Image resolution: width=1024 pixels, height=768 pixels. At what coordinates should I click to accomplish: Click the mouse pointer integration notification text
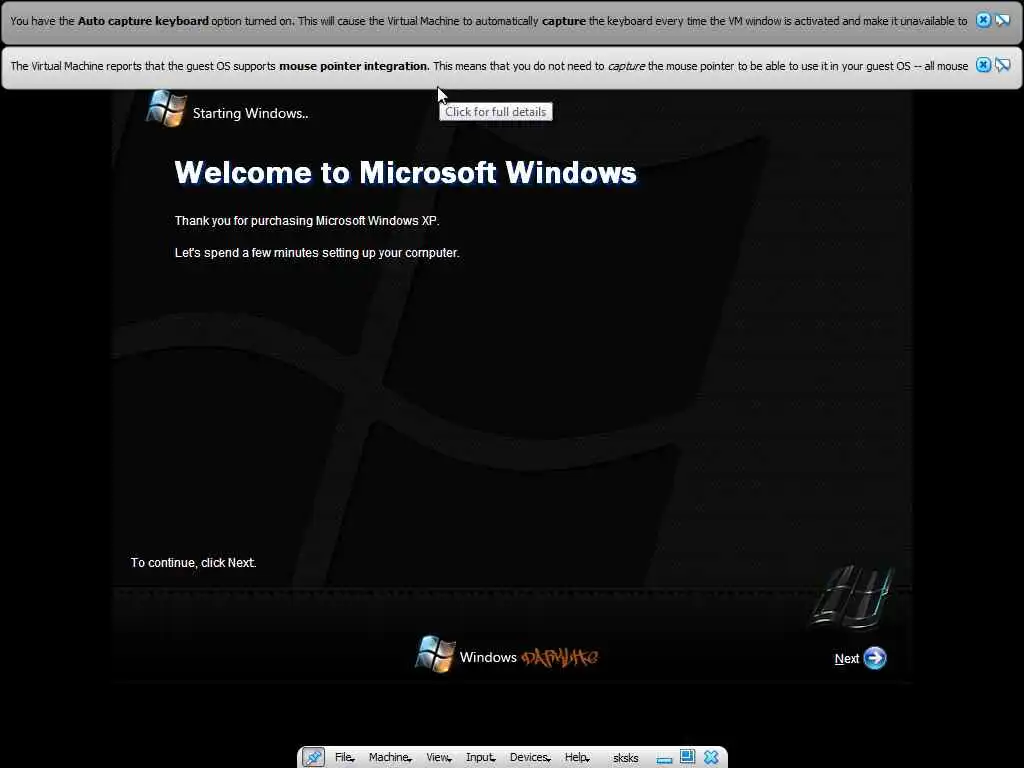point(489,66)
